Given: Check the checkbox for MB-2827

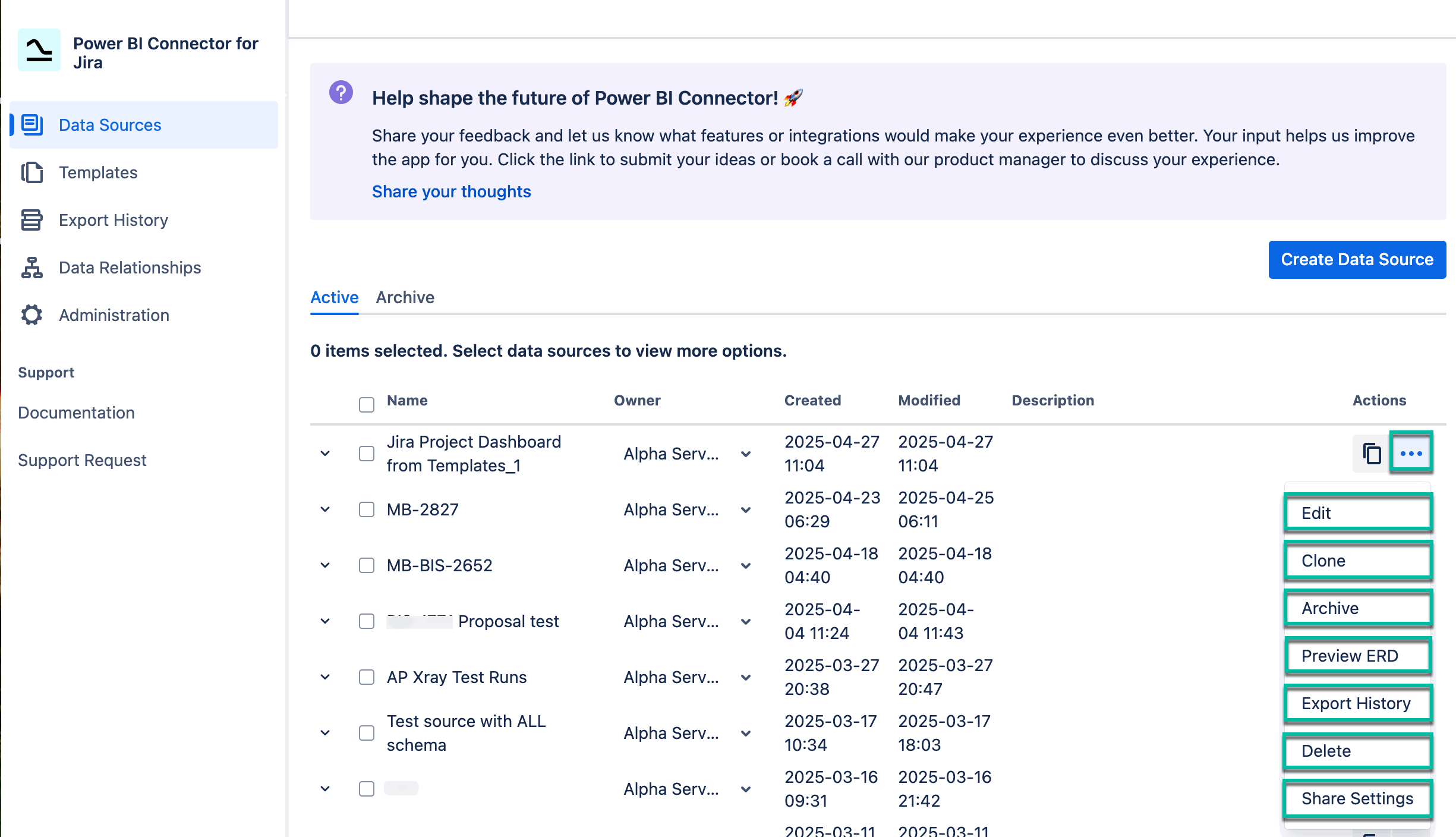Looking at the screenshot, I should click(x=366, y=509).
